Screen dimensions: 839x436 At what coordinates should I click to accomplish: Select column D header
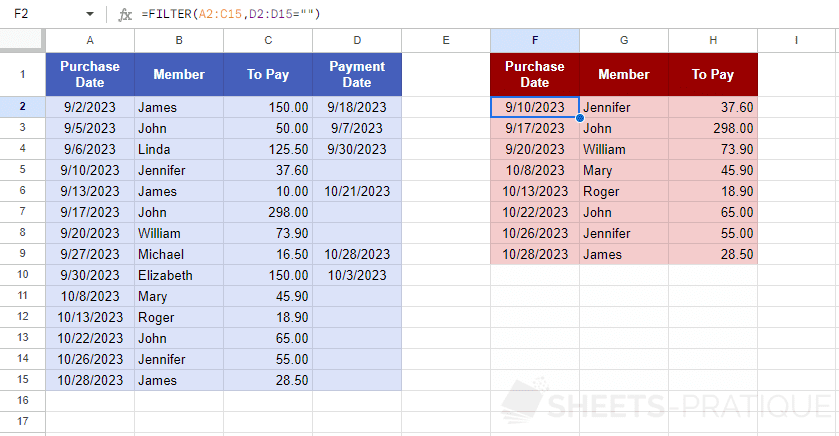click(x=357, y=40)
